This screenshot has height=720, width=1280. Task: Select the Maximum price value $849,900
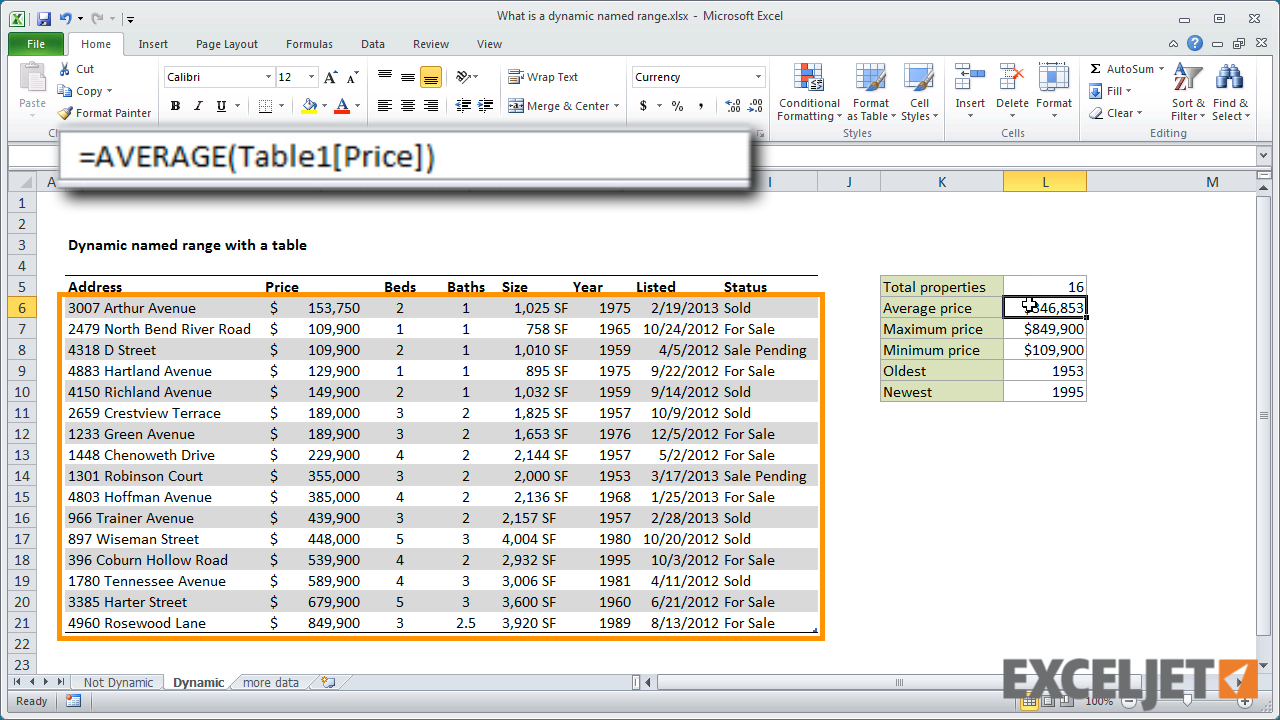coord(1045,329)
